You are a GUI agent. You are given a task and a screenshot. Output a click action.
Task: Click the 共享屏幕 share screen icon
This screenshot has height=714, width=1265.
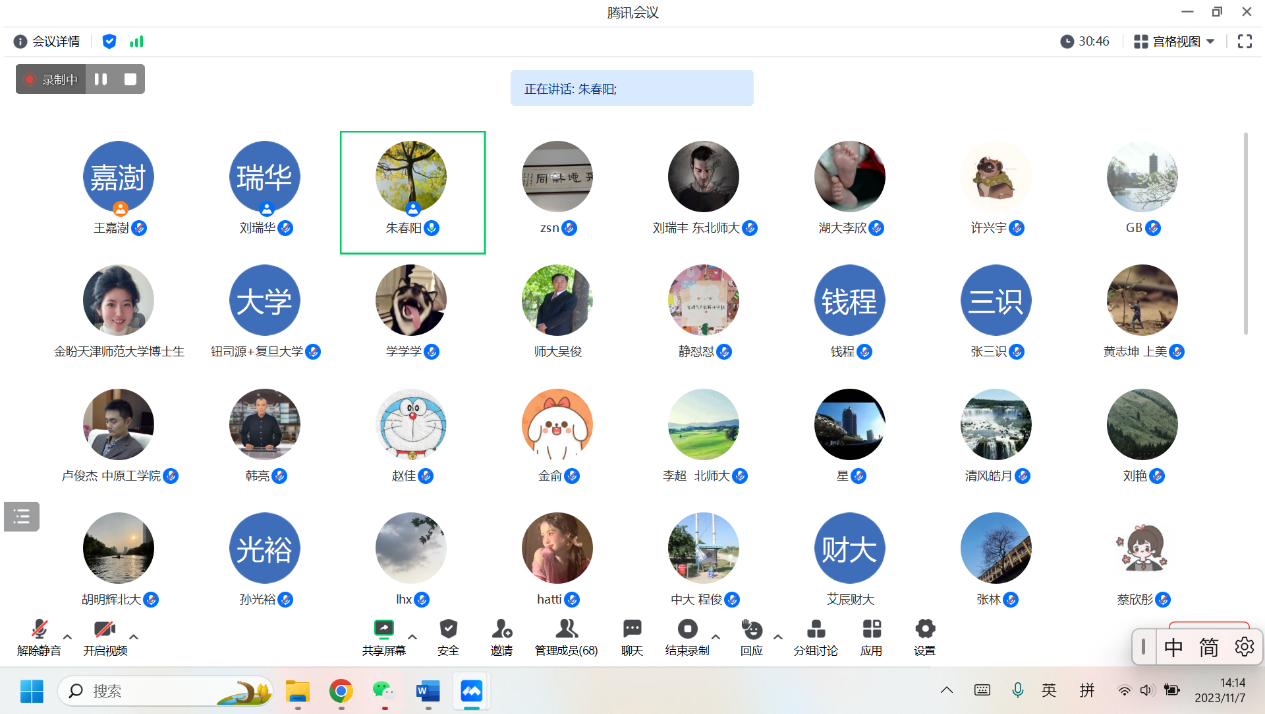[x=384, y=630]
